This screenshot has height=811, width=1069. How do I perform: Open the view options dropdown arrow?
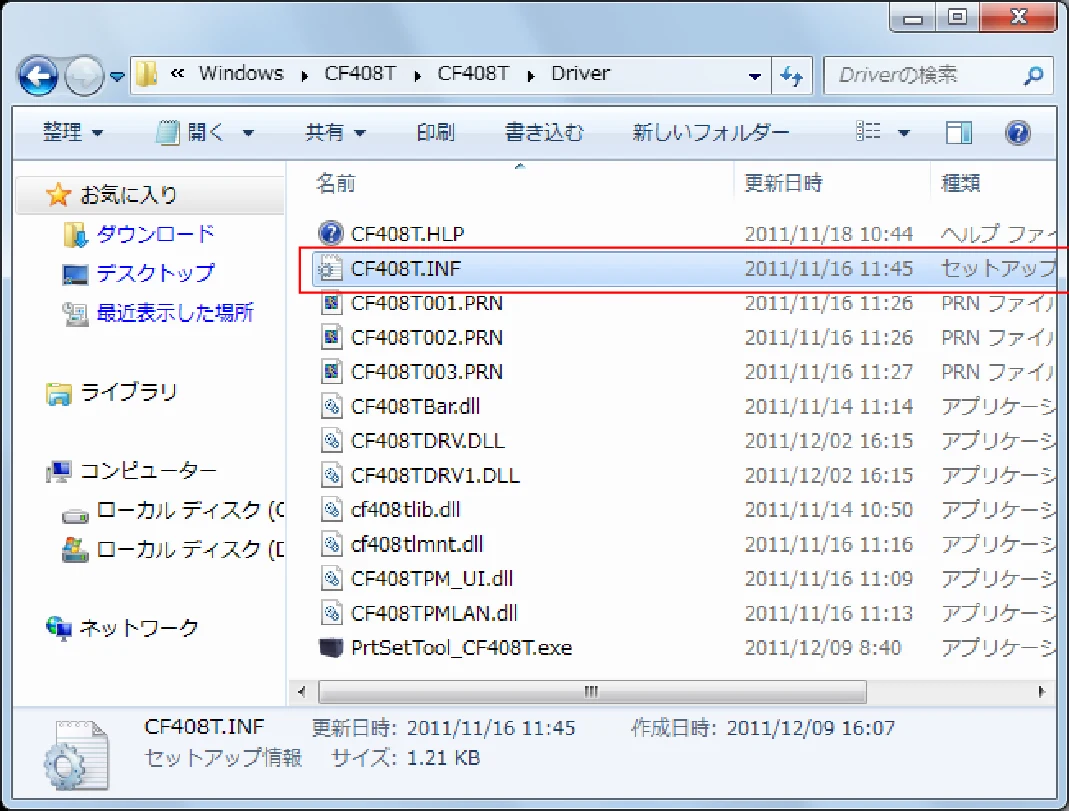[x=904, y=133]
